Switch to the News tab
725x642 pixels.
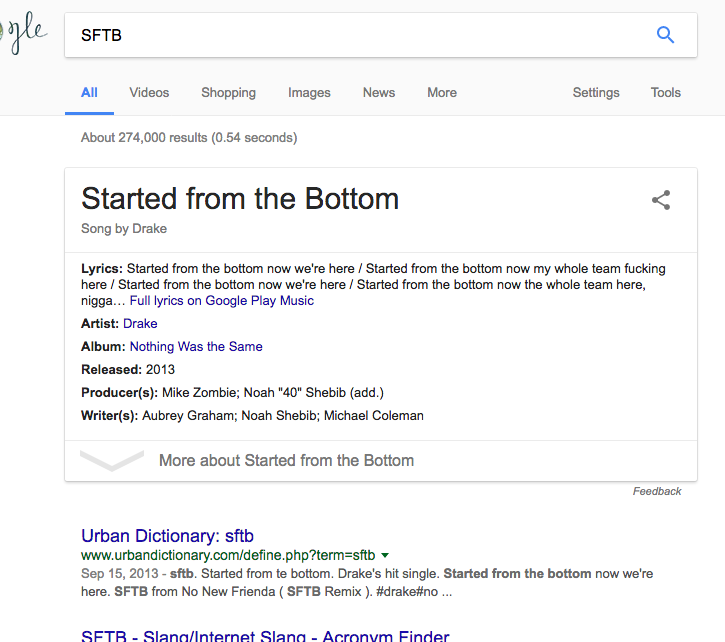(379, 93)
